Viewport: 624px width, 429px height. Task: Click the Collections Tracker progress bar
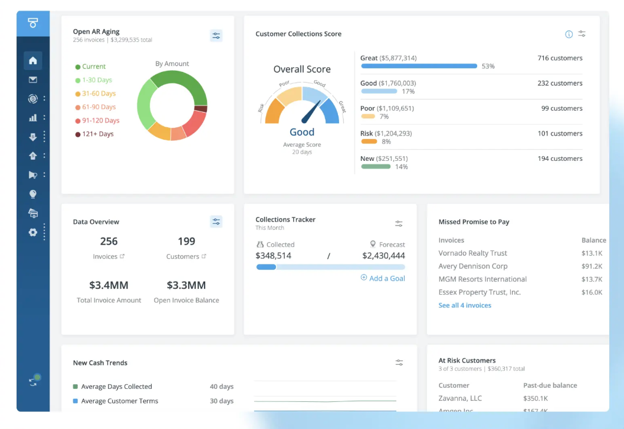(330, 267)
